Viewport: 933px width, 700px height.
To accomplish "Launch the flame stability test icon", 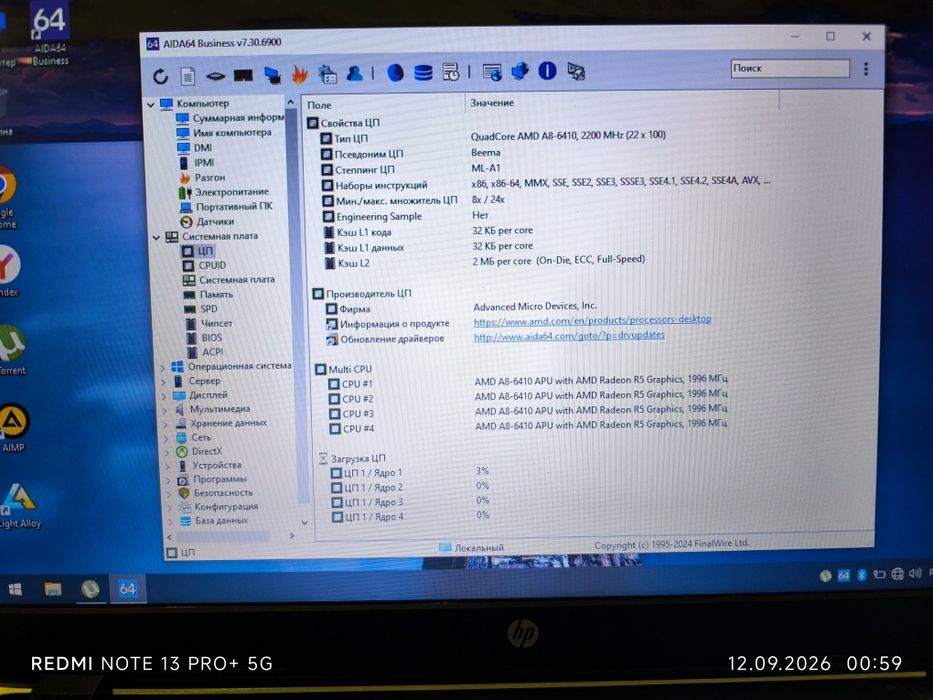I will pyautogui.click(x=300, y=74).
